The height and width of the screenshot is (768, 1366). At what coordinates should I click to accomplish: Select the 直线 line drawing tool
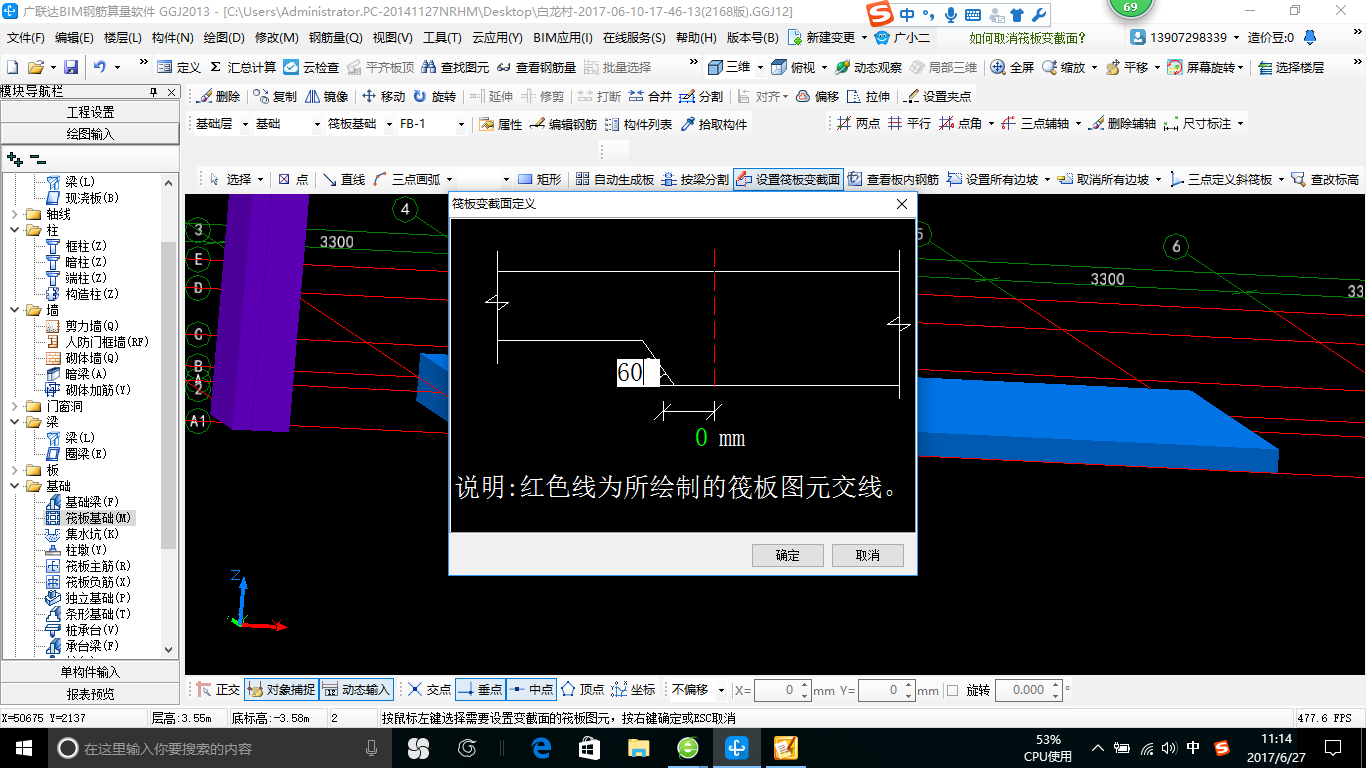(x=344, y=180)
